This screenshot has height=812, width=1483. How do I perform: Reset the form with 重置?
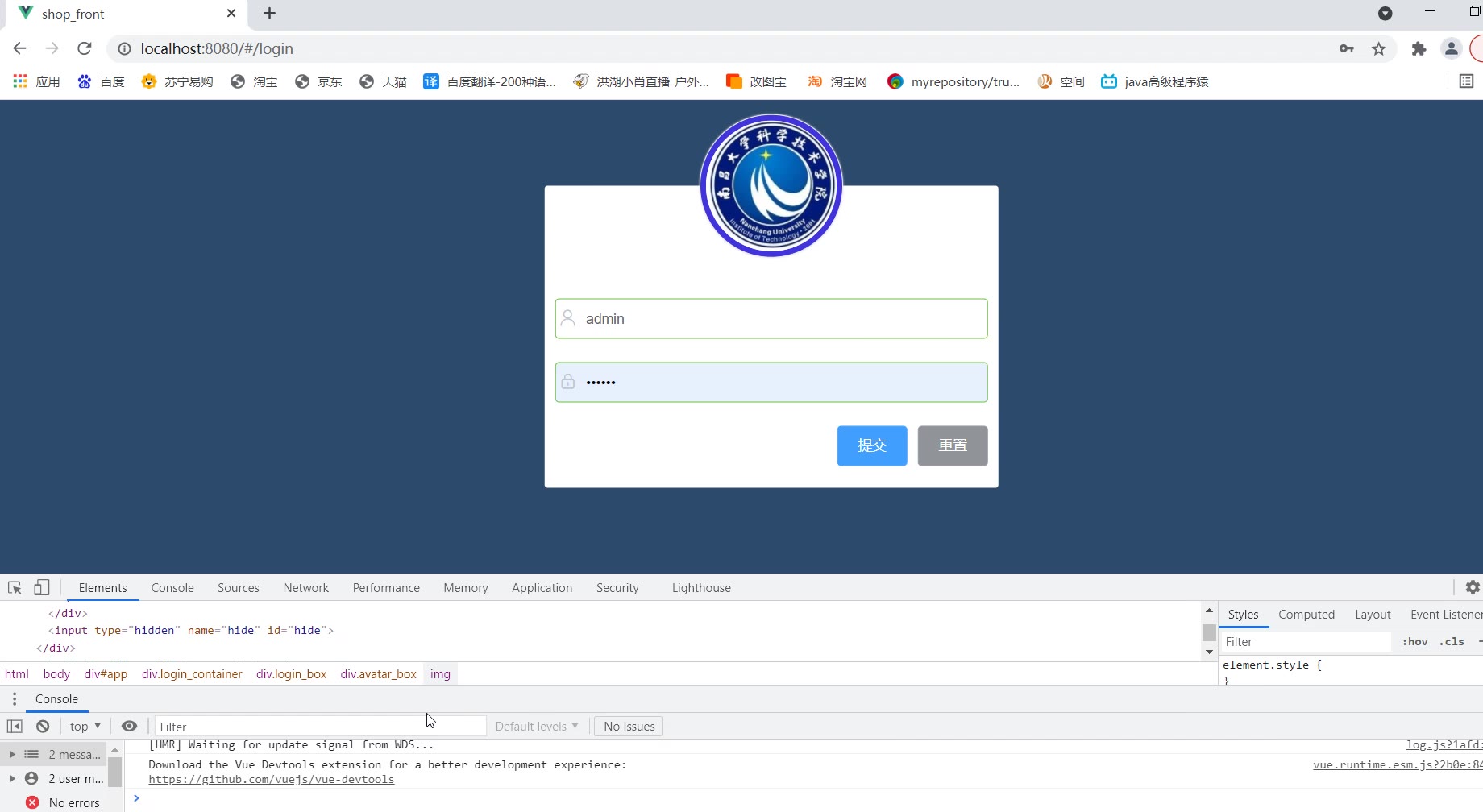[x=953, y=445]
